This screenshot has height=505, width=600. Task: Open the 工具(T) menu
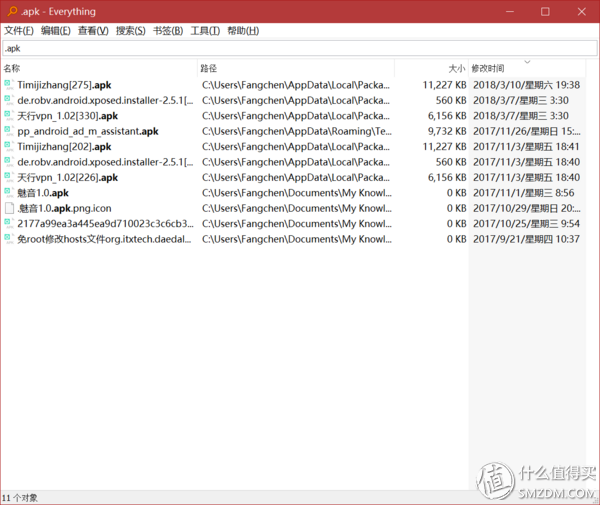[205, 31]
